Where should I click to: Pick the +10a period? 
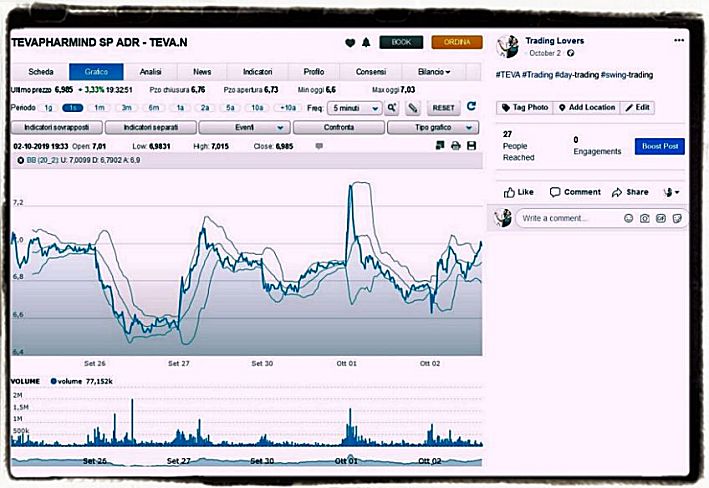tap(288, 108)
